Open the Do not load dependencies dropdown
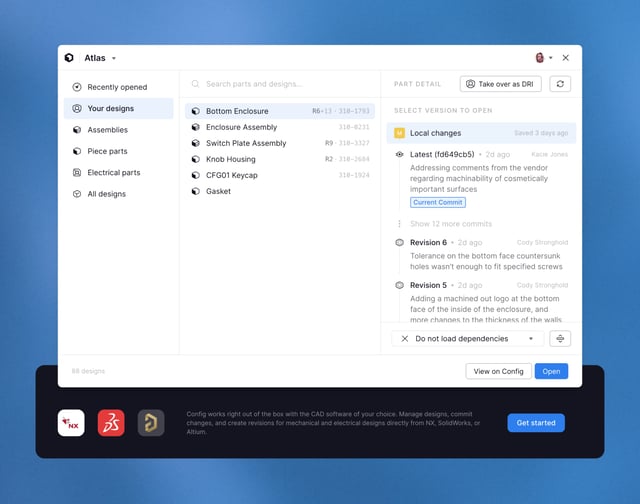The image size is (640, 504). [x=468, y=339]
